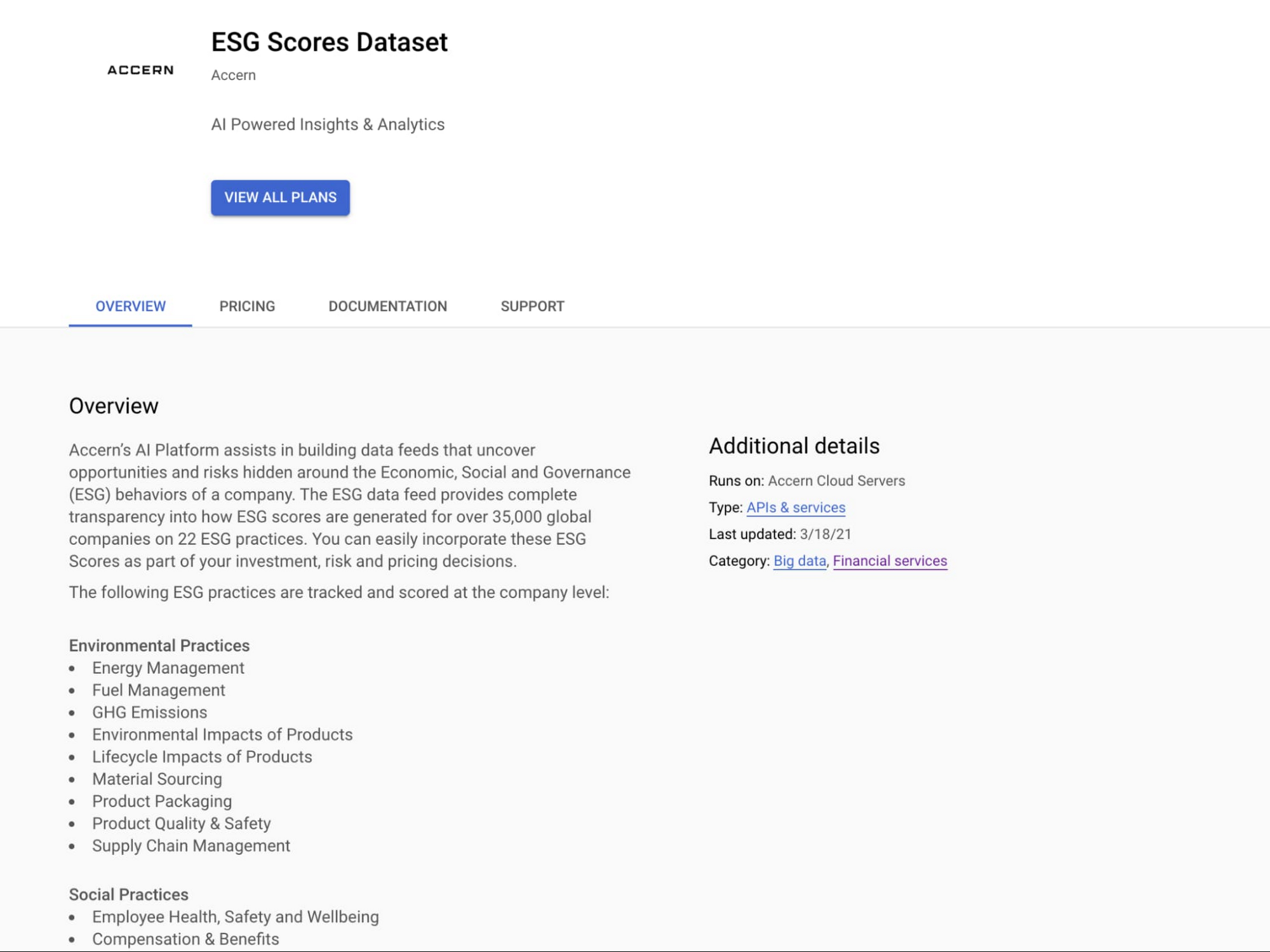Click the Product Quality & Safety item
The width and height of the screenshot is (1270, 952).
pyautogui.click(x=181, y=824)
